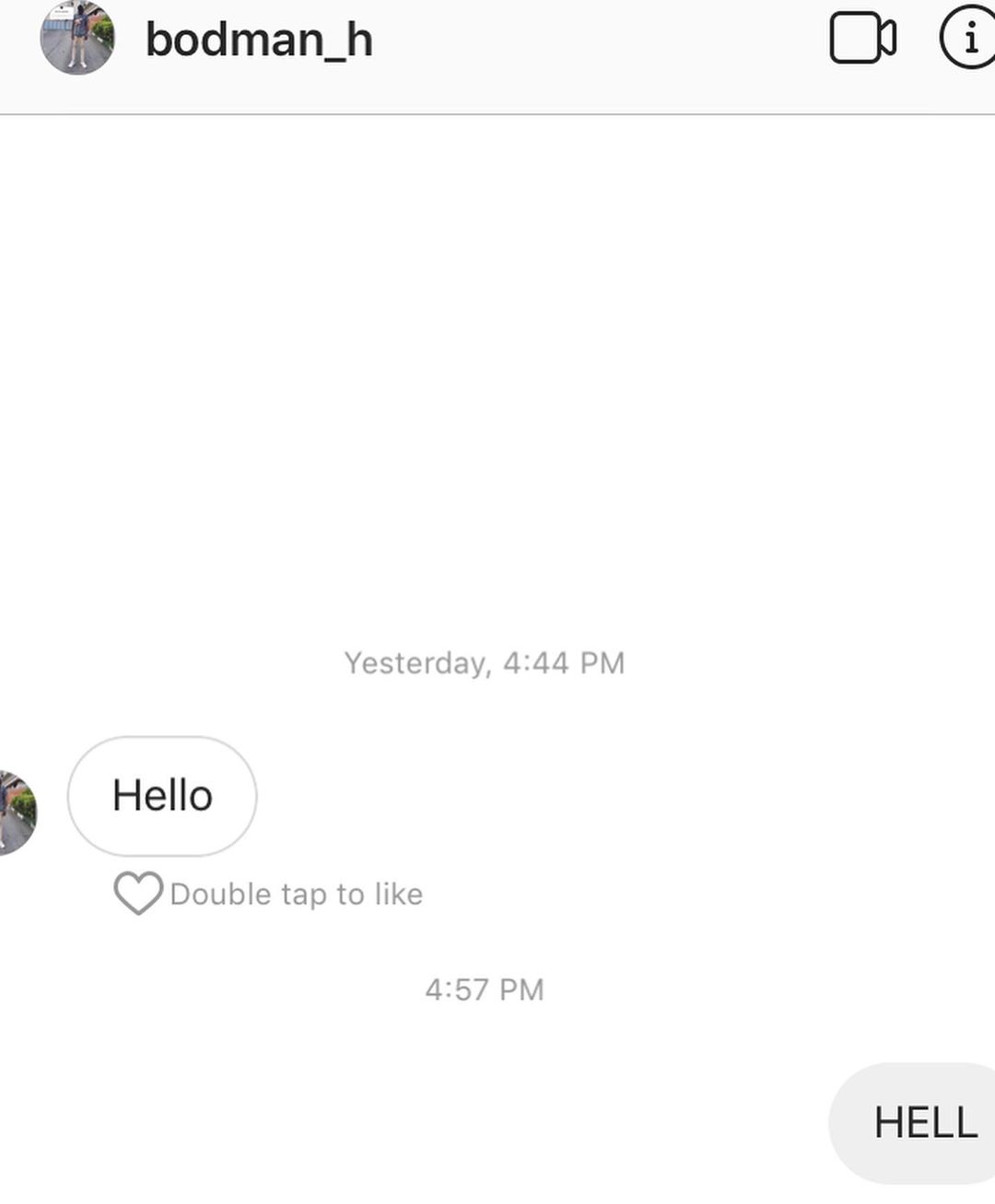Click the "Double tap to like" label
This screenshot has height=1204, width=995.
pyautogui.click(x=297, y=894)
